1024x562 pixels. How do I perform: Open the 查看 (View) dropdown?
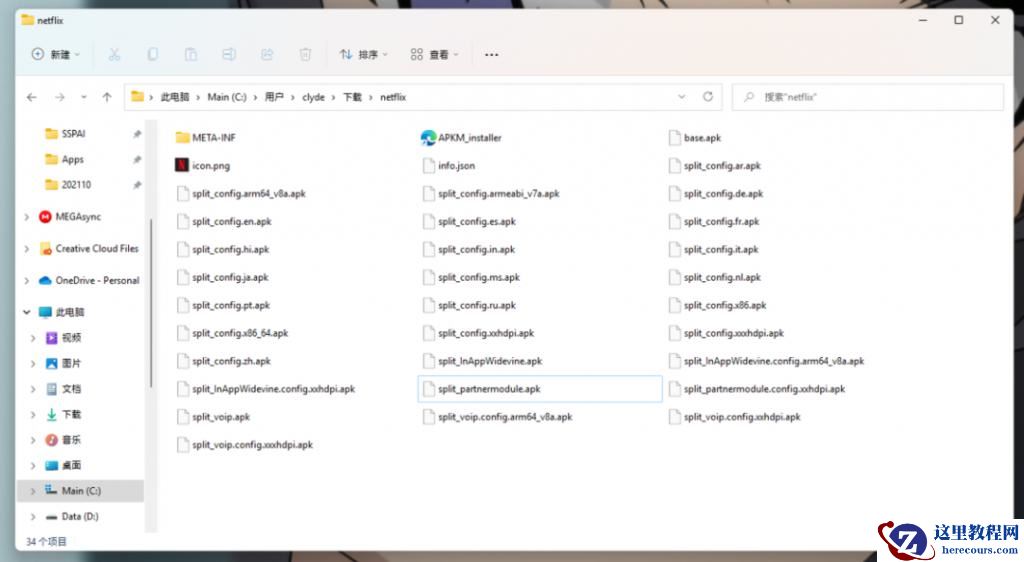(x=434, y=54)
